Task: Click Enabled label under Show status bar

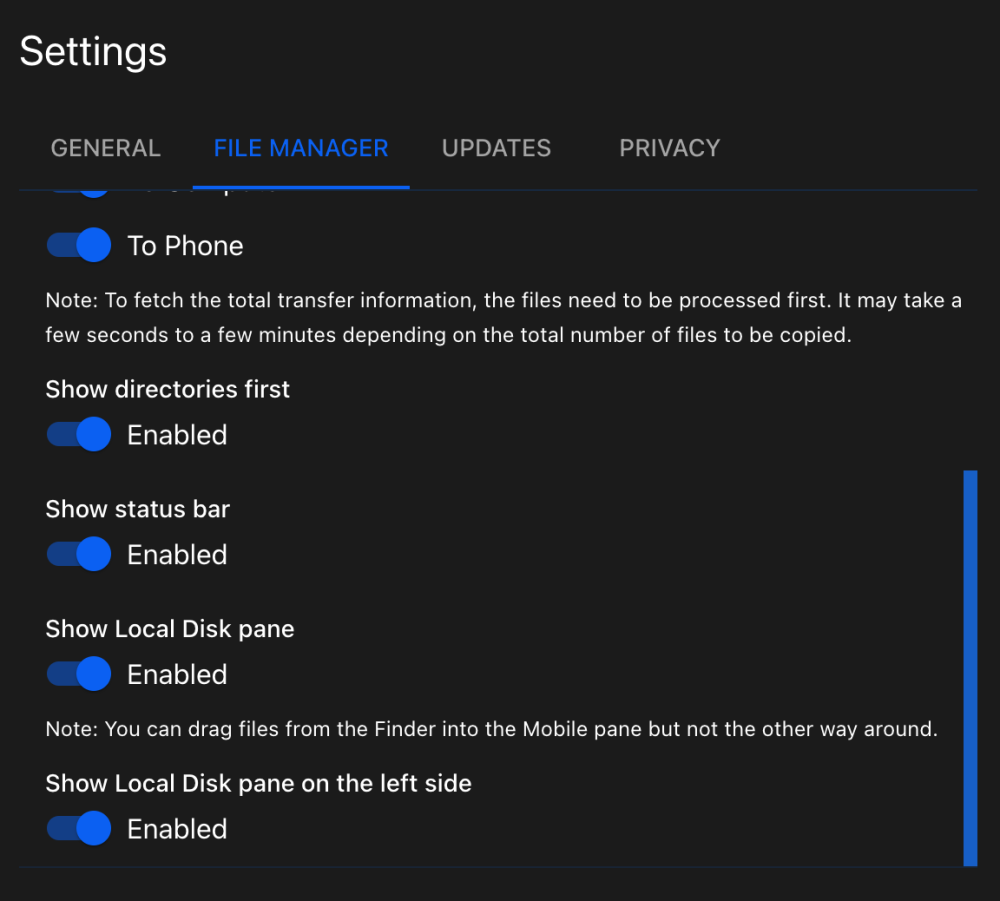Action: [177, 555]
